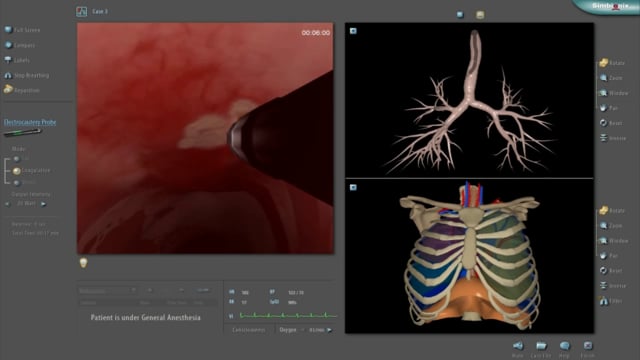Click the 20 Watt output intensity value
This screenshot has width=640, height=360.
coord(26,203)
